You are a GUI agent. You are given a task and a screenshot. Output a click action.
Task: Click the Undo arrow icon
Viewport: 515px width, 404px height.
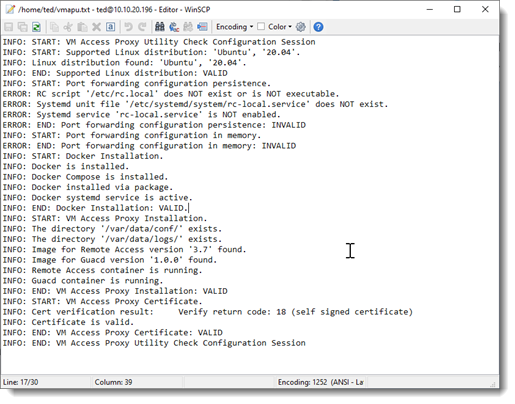click(x=128, y=27)
